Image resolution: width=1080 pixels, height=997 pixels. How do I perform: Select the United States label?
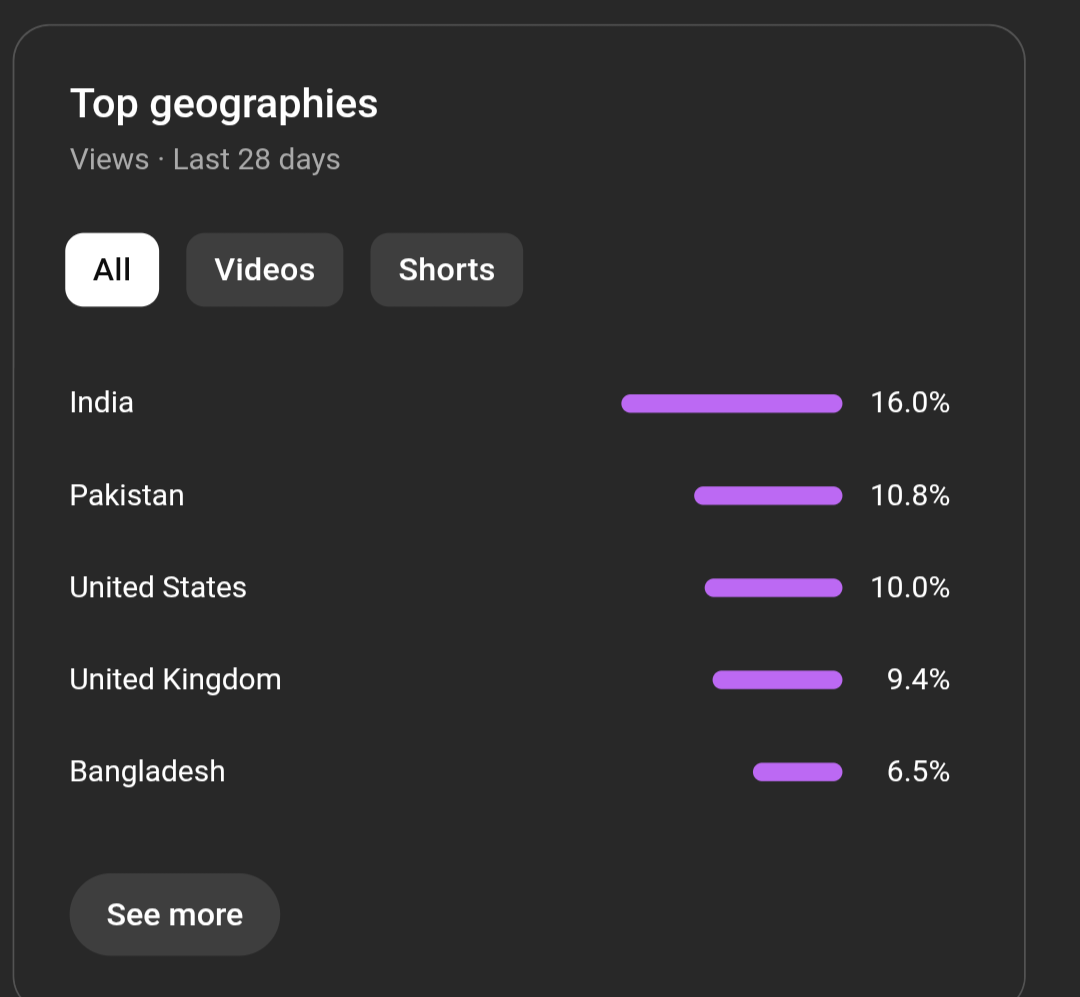158,587
